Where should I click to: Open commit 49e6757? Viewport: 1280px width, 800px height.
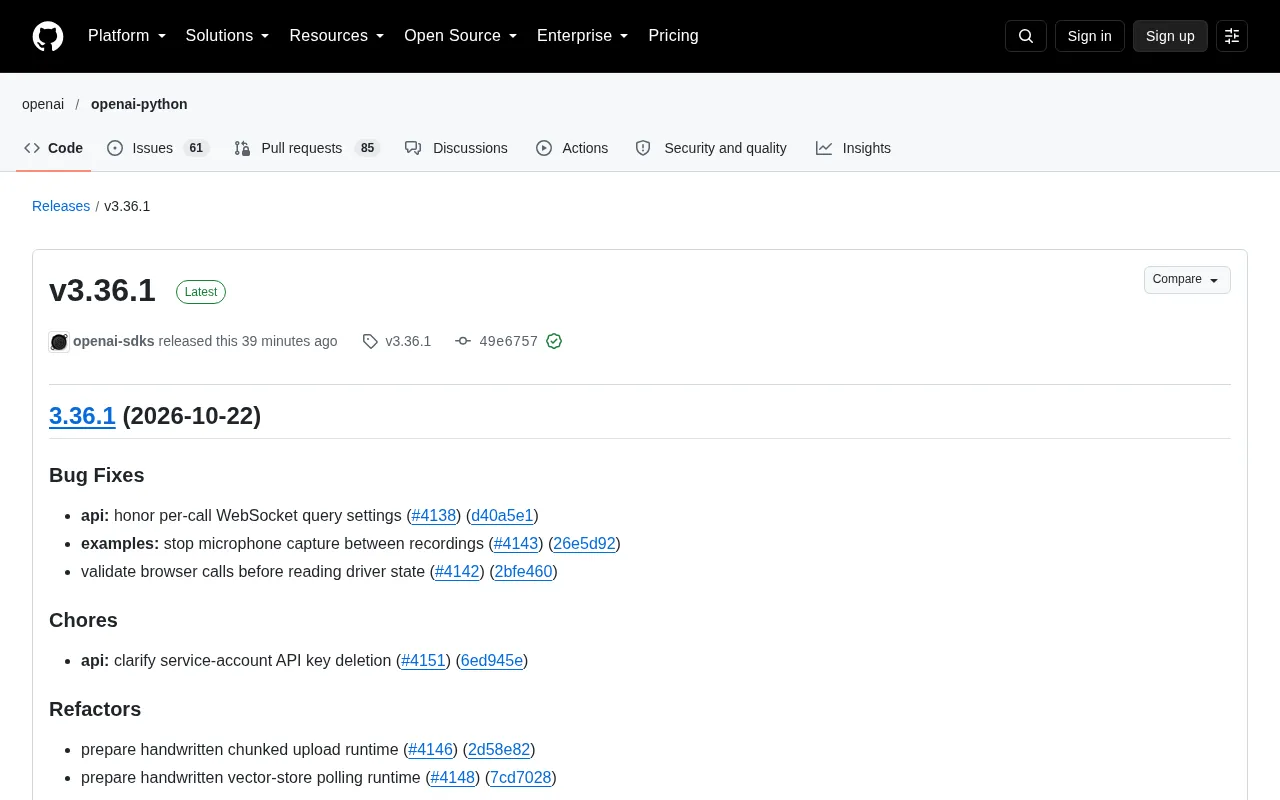tap(508, 341)
